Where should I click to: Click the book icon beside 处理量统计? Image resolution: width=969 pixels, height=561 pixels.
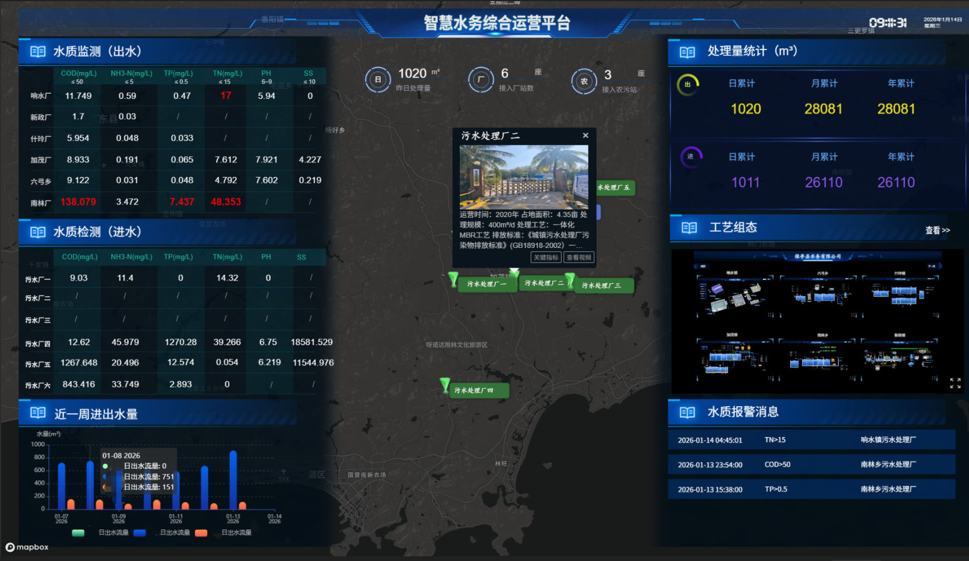pyautogui.click(x=687, y=53)
